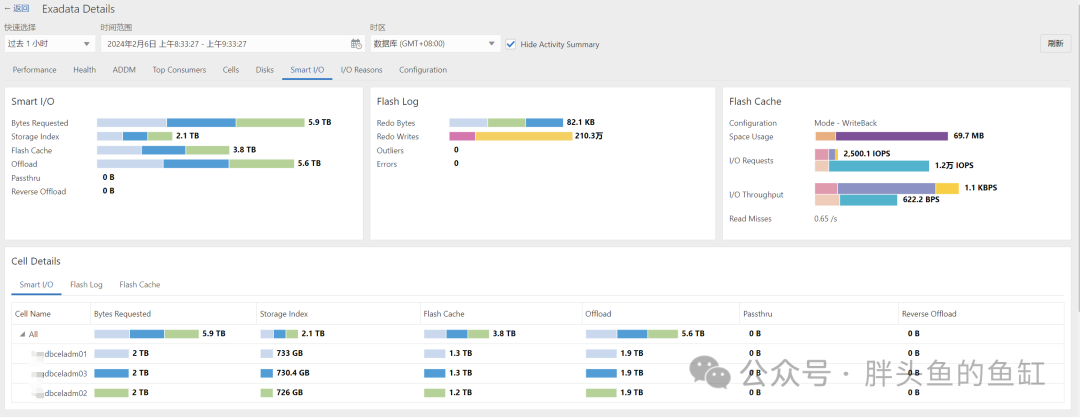Collapse the All row in Cell Details
Screen dimensions: 1080x417
coord(23,334)
